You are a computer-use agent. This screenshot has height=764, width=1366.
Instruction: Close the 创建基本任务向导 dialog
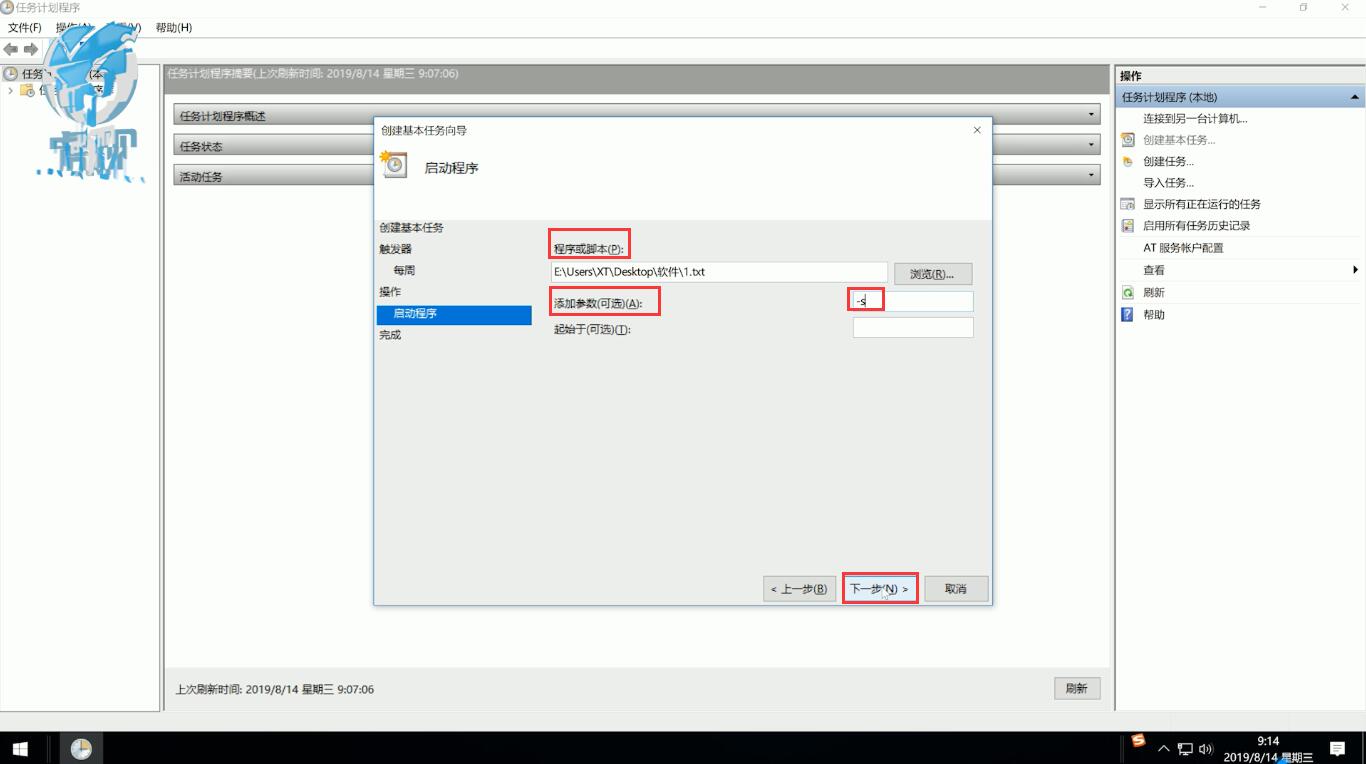coord(977,130)
